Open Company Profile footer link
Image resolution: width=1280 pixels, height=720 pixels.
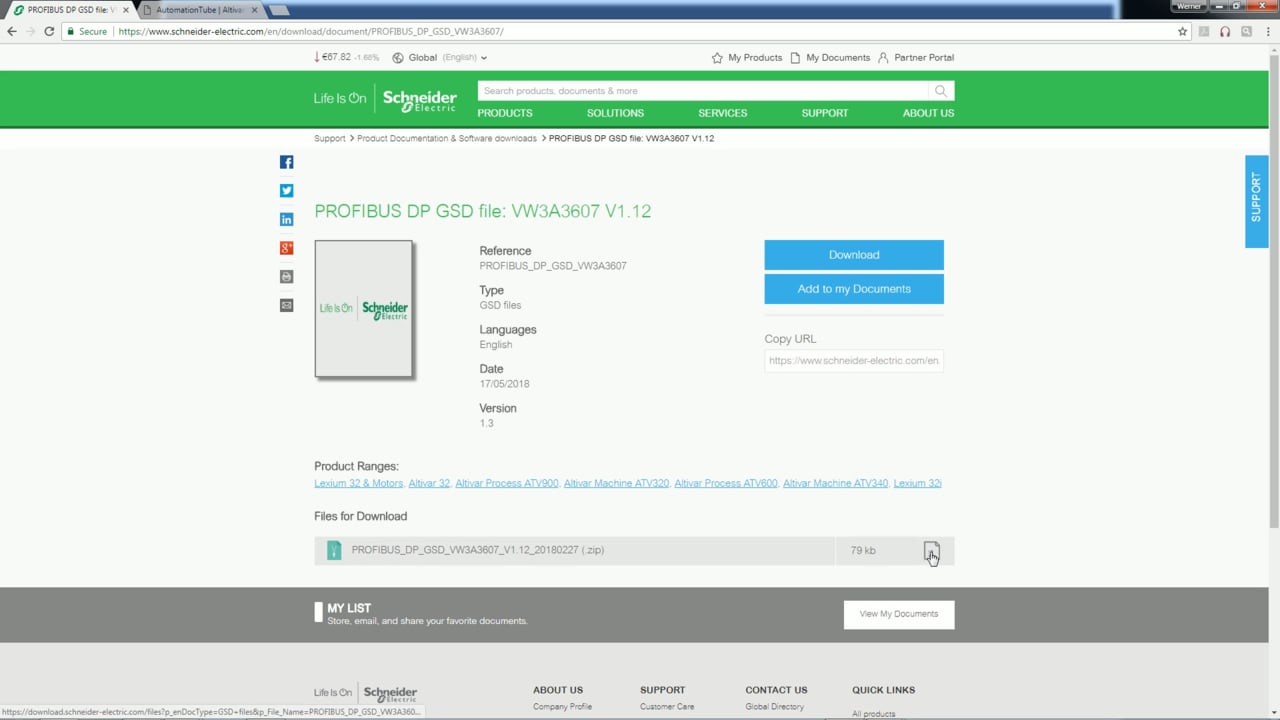(562, 707)
